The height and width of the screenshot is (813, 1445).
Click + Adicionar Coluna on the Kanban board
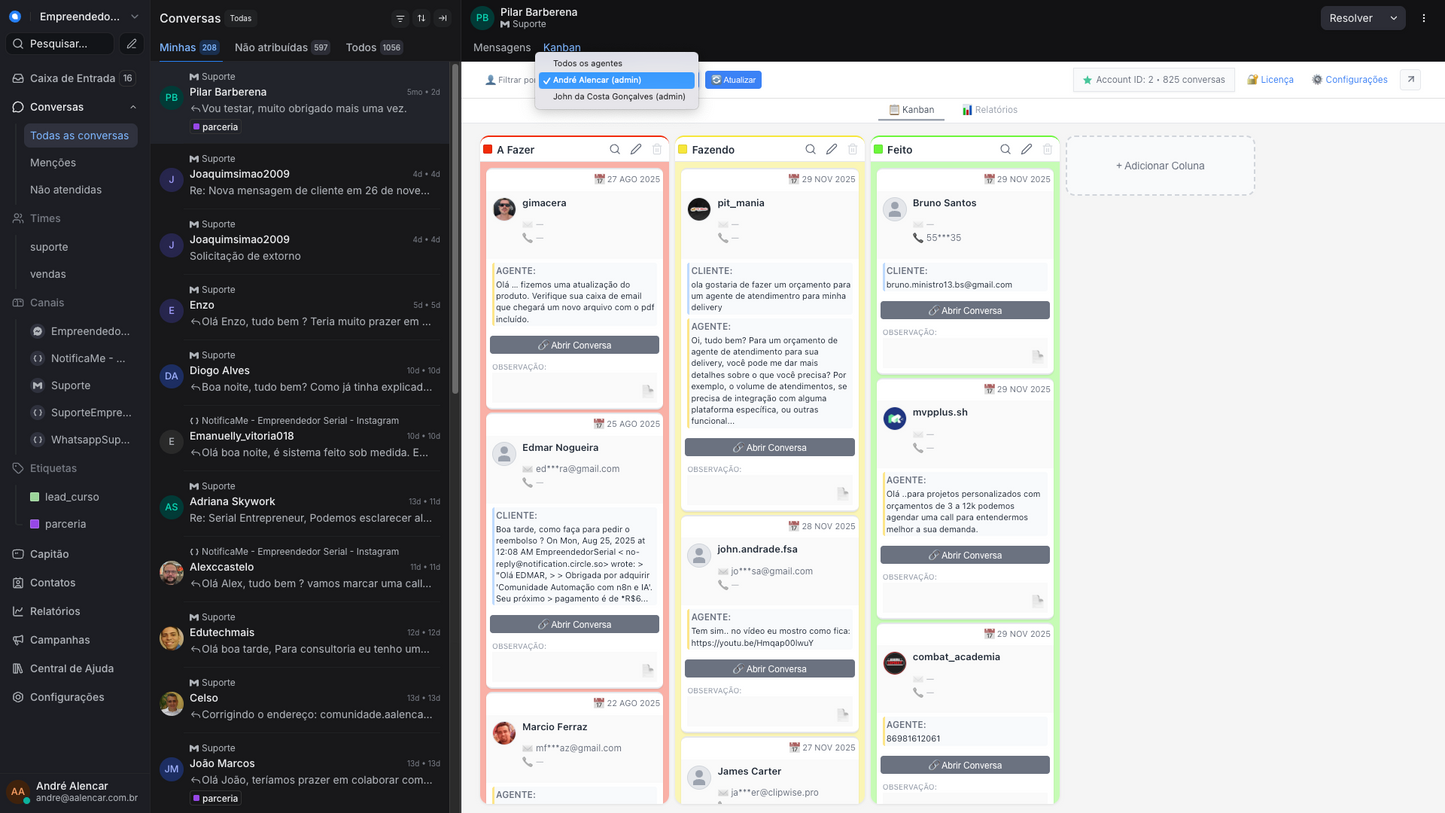(1159, 165)
